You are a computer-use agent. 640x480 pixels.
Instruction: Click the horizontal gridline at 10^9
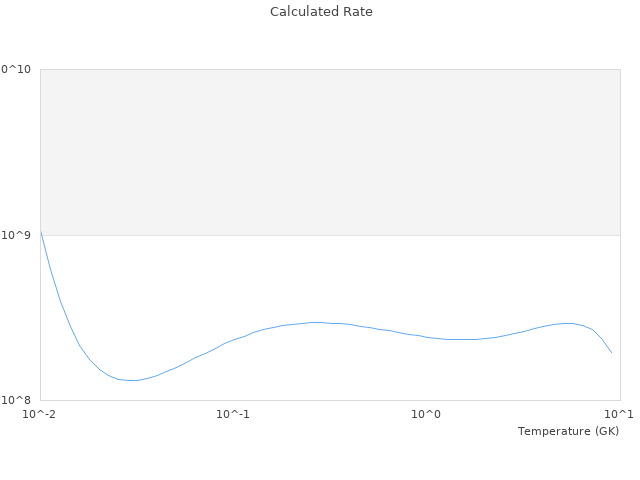pos(330,235)
